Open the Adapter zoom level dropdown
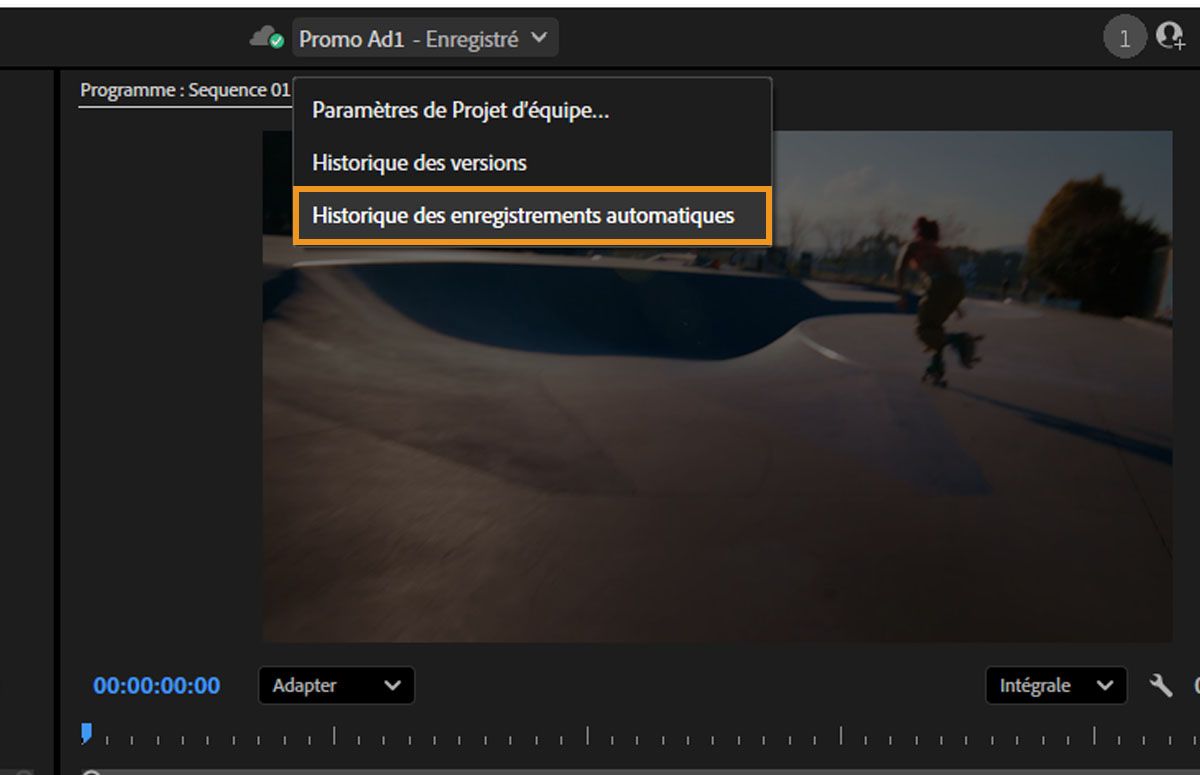The image size is (1200, 775). (335, 686)
